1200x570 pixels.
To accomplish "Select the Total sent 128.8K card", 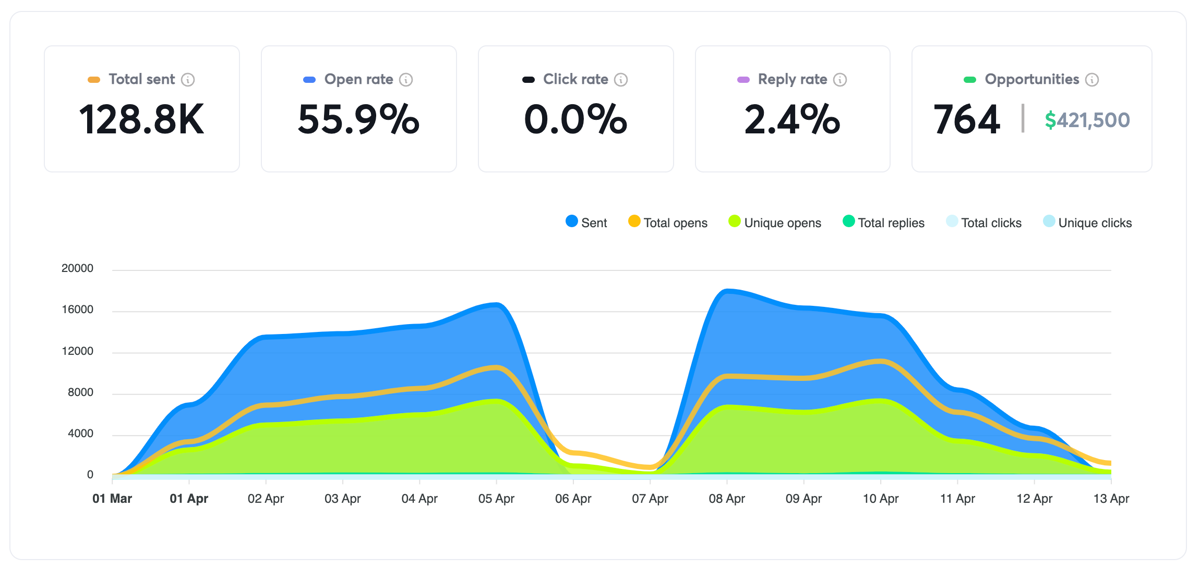I will (142, 109).
